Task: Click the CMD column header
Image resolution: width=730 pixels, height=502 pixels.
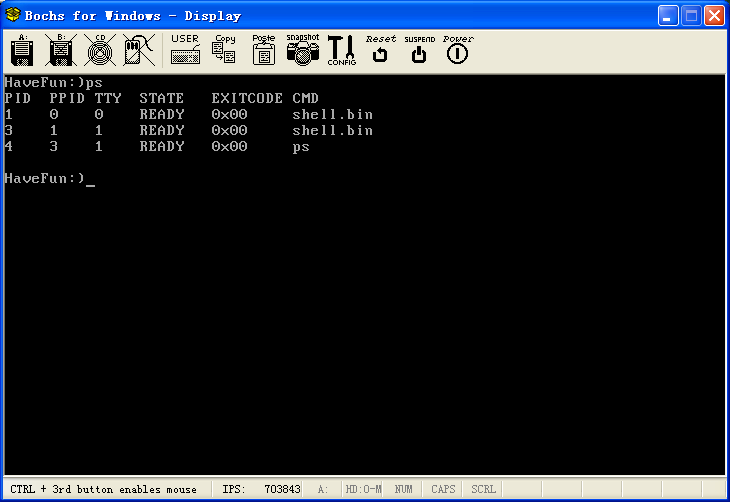Action: click(x=305, y=98)
